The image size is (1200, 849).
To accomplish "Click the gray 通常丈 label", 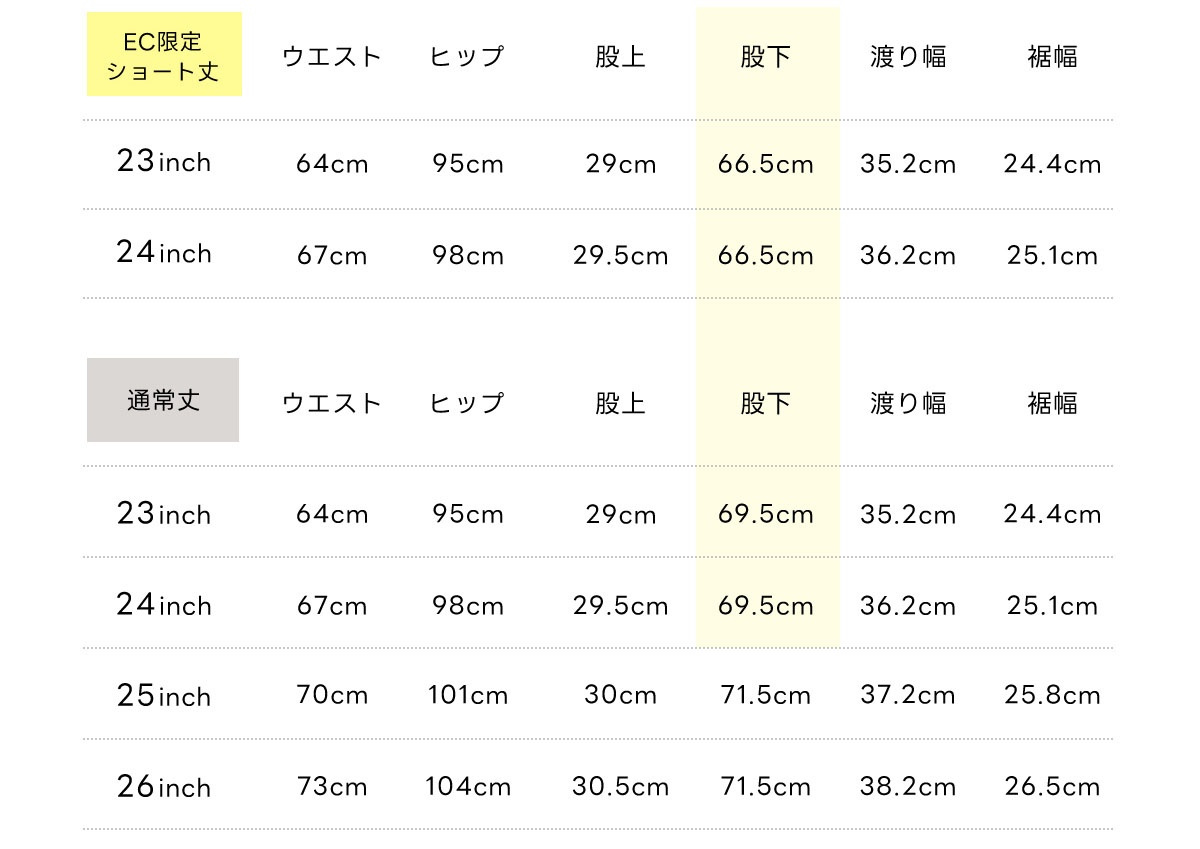I will tap(163, 400).
